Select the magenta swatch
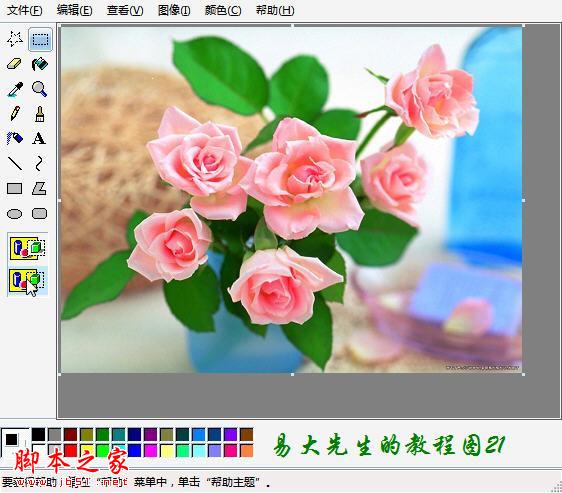Image resolution: width=562 pixels, height=493 pixels. click(151, 450)
